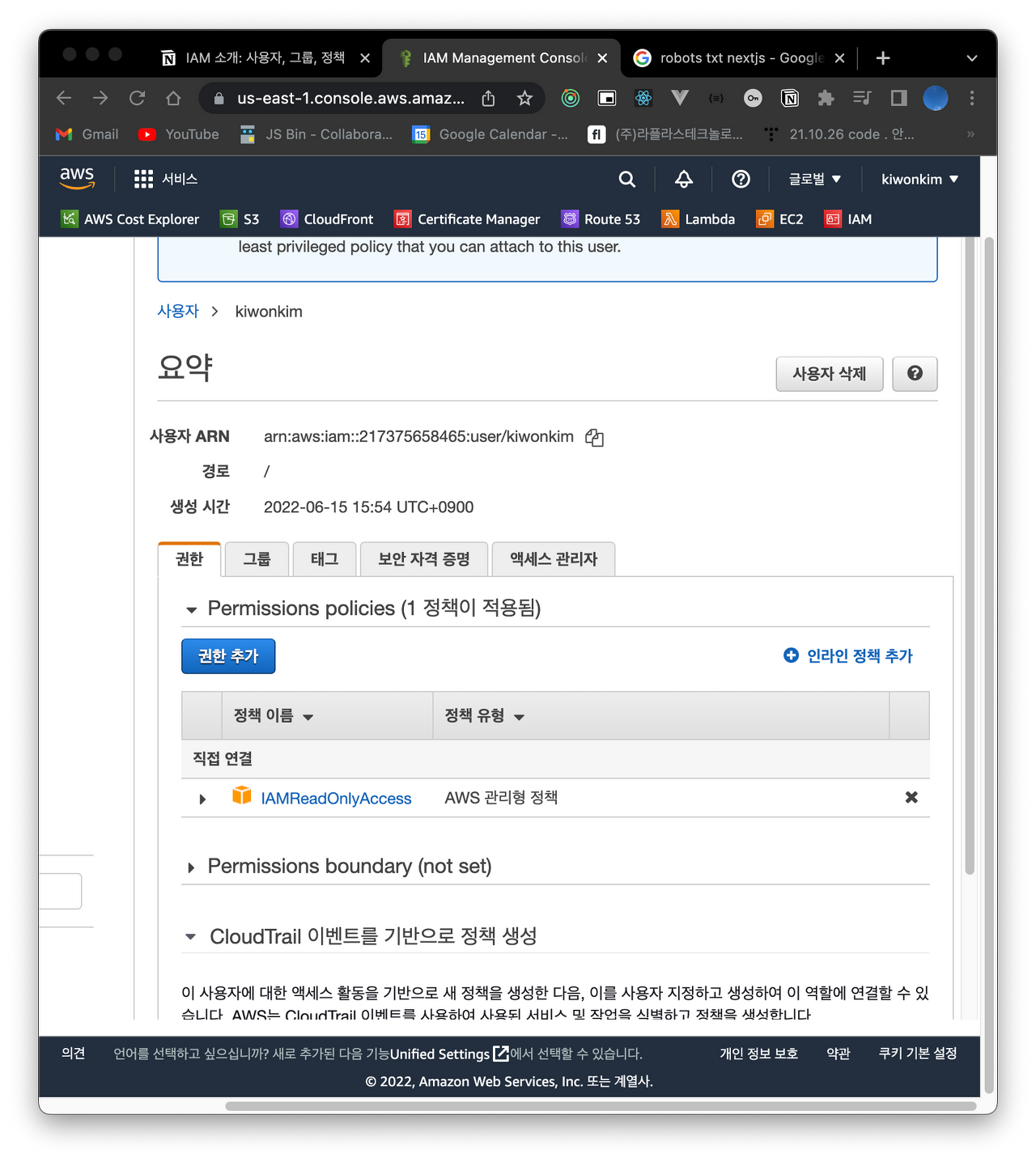Open AWS Cost Explorer shortcut
This screenshot has width=1036, height=1162.
coord(129,219)
